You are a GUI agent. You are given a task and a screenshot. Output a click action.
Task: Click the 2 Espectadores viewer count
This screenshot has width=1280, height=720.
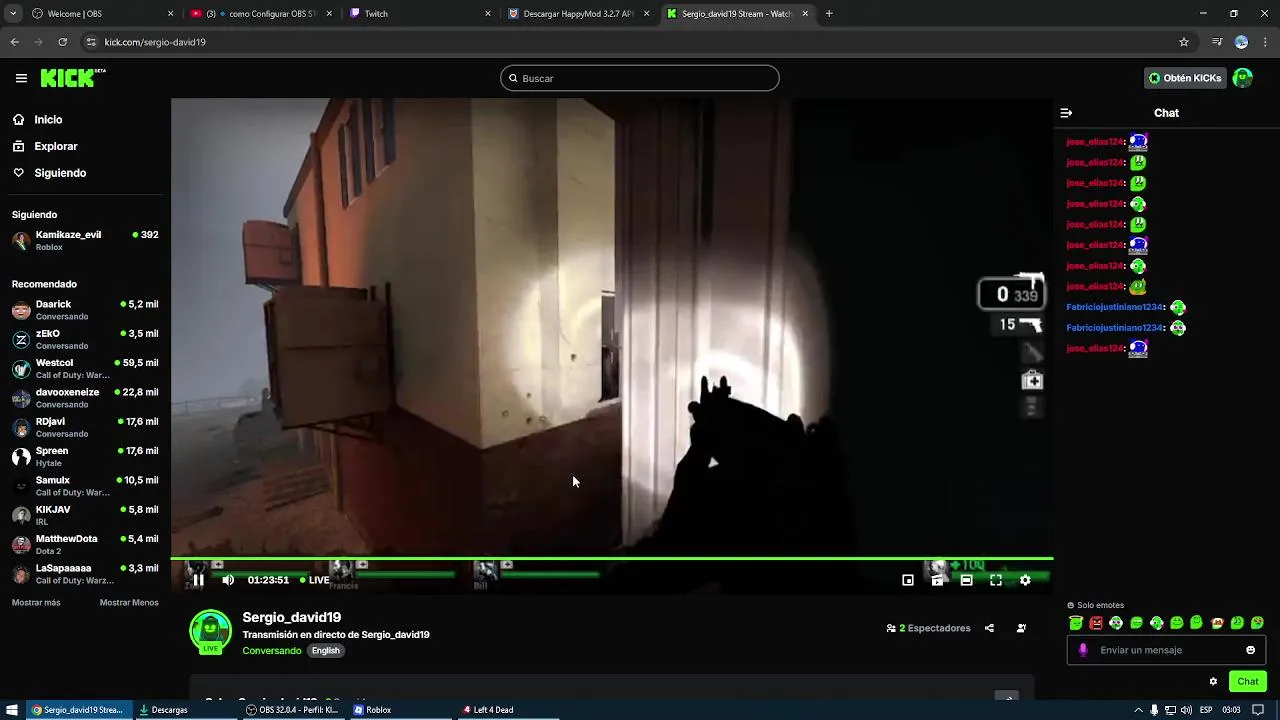pos(929,628)
